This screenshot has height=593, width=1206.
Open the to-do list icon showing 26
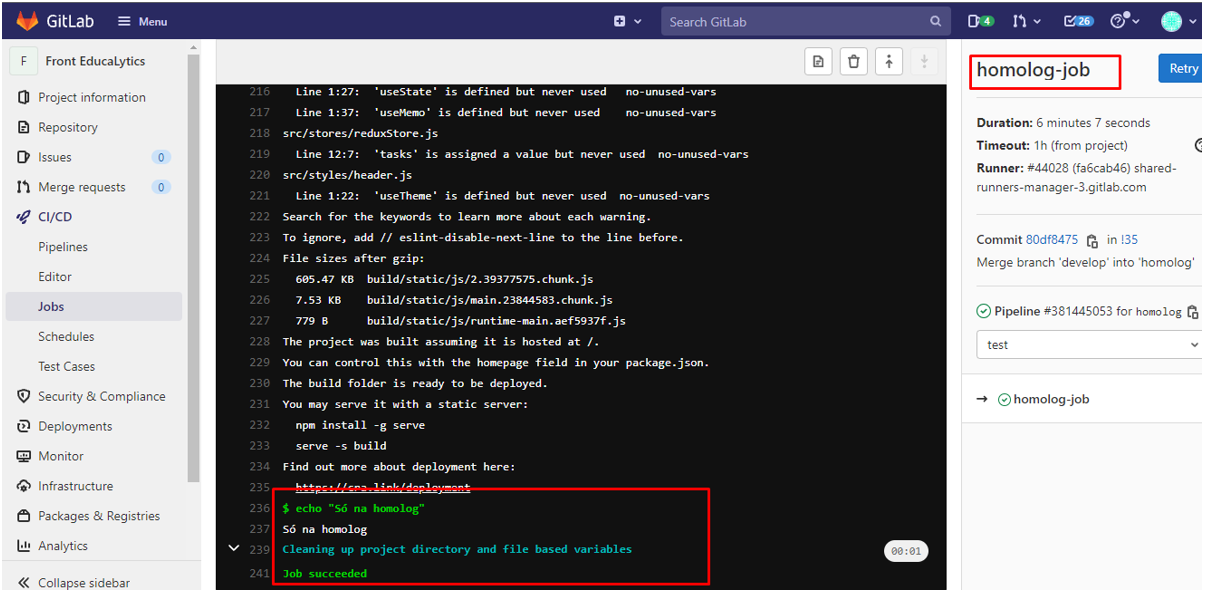(x=1078, y=21)
